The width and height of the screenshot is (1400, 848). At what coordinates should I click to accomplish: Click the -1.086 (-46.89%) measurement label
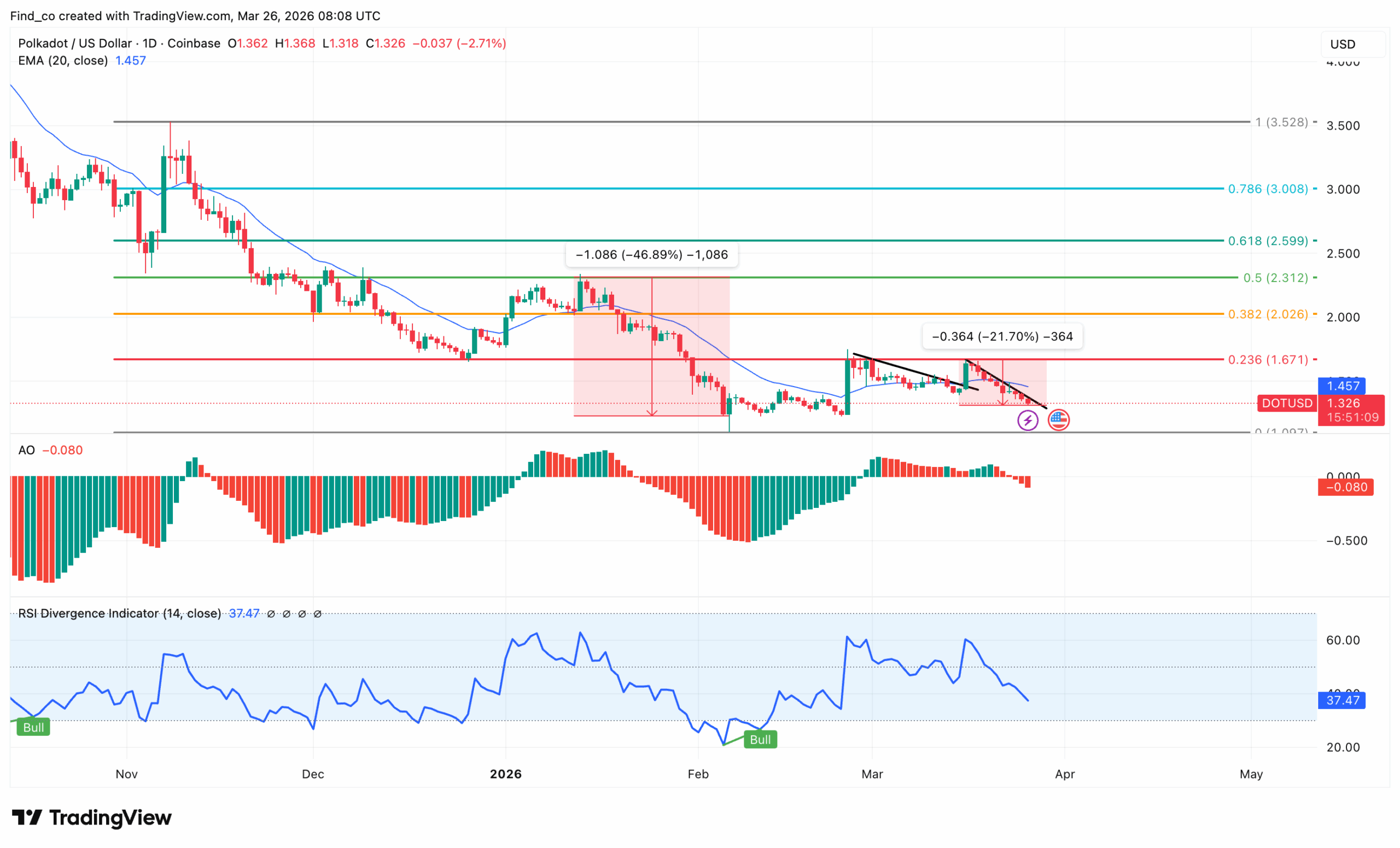pyautogui.click(x=652, y=254)
